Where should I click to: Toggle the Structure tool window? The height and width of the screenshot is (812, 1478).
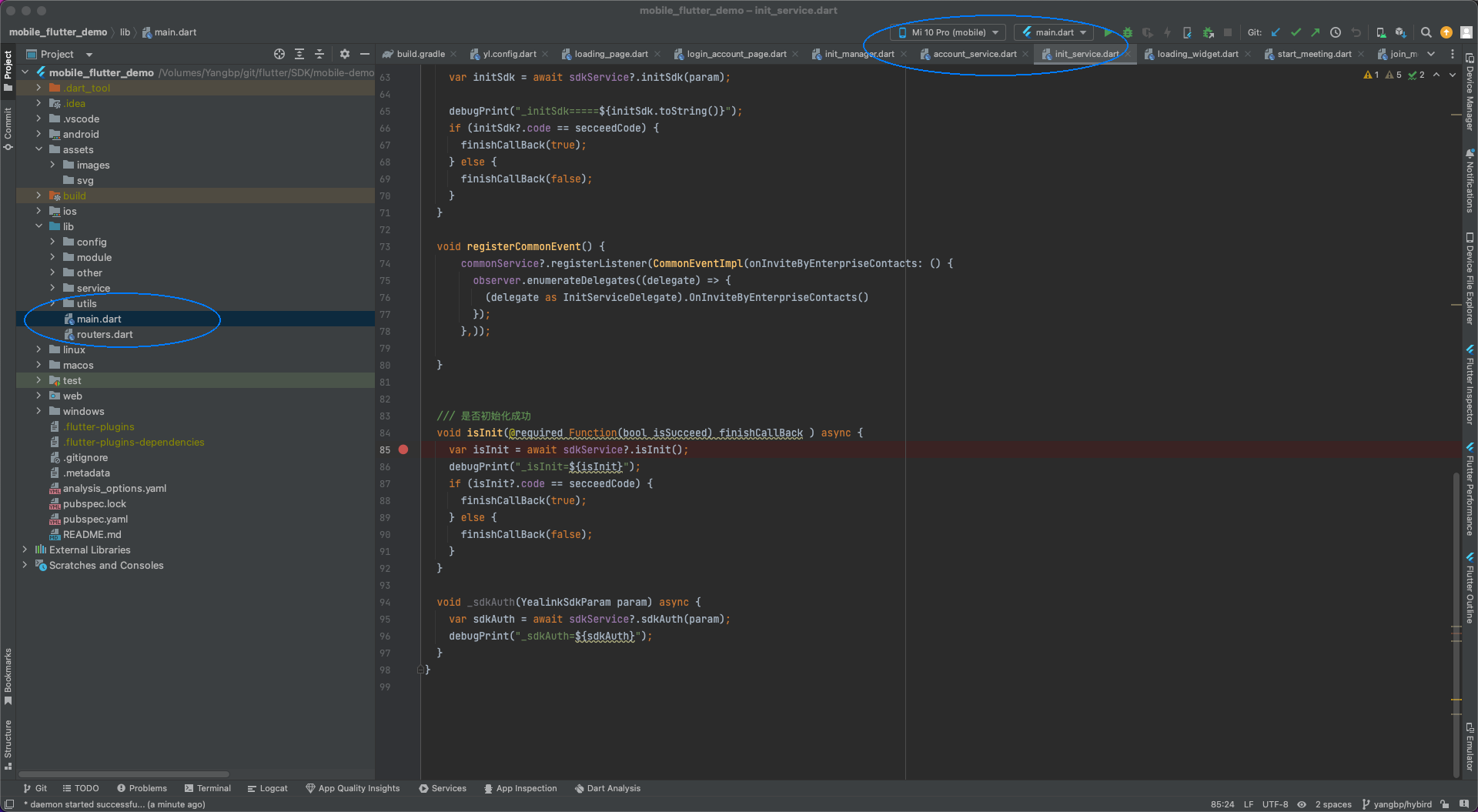click(x=8, y=744)
